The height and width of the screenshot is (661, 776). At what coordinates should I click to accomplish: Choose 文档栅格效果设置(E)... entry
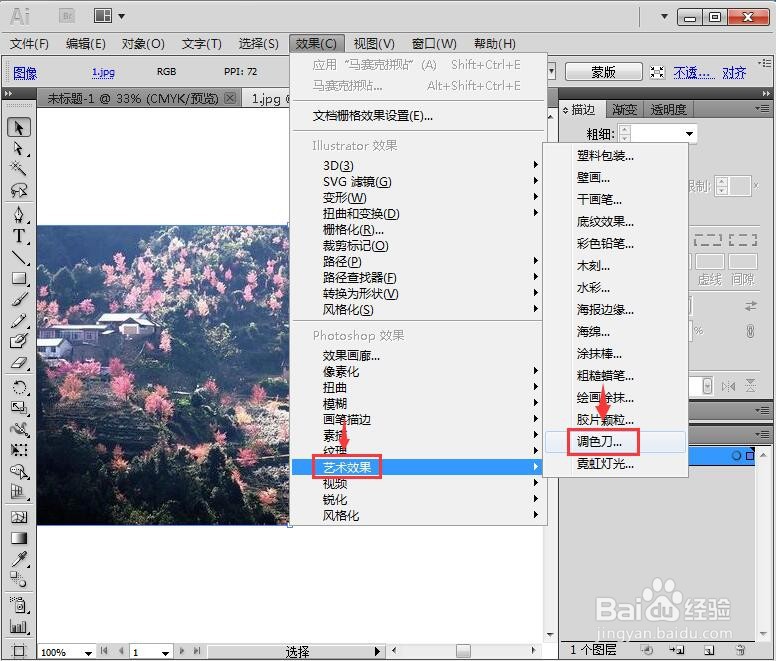[373, 116]
